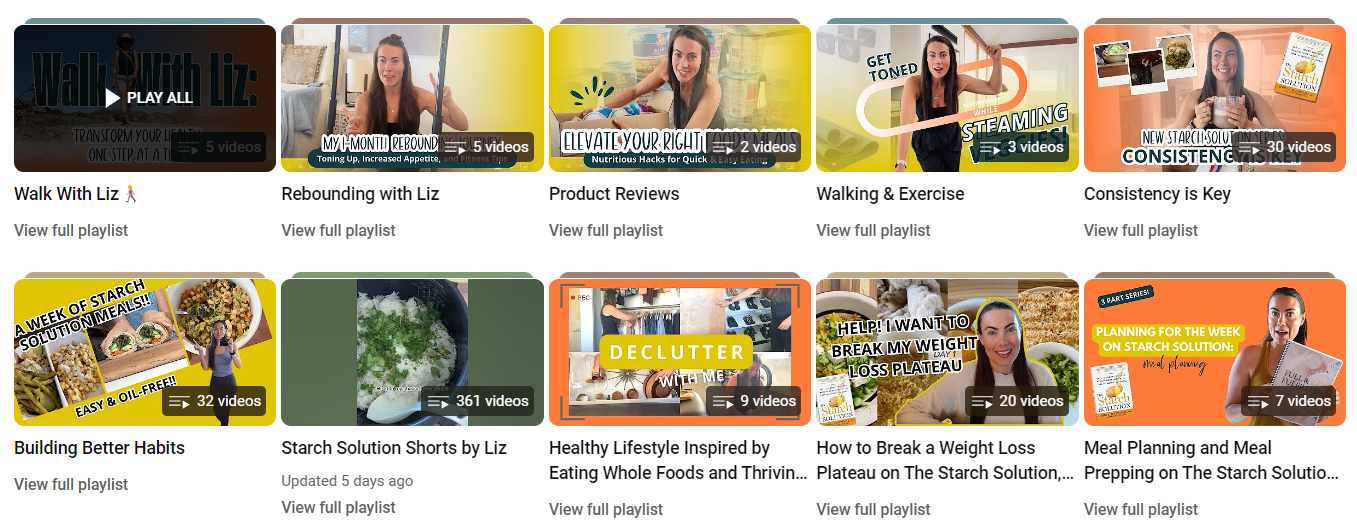Image resolution: width=1357 pixels, height=527 pixels.
Task: View full playlist for Product Reviews
Action: (x=606, y=230)
